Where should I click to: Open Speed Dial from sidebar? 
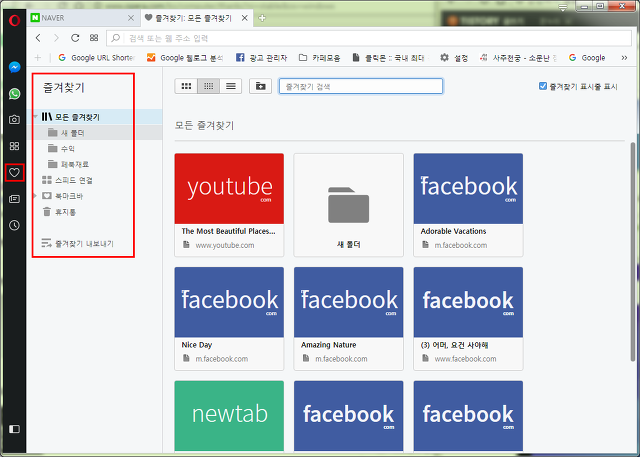tap(14, 146)
